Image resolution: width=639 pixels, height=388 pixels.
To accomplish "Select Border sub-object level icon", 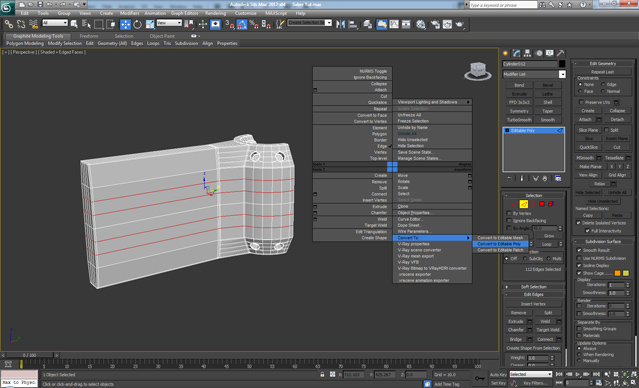I will pyautogui.click(x=533, y=204).
